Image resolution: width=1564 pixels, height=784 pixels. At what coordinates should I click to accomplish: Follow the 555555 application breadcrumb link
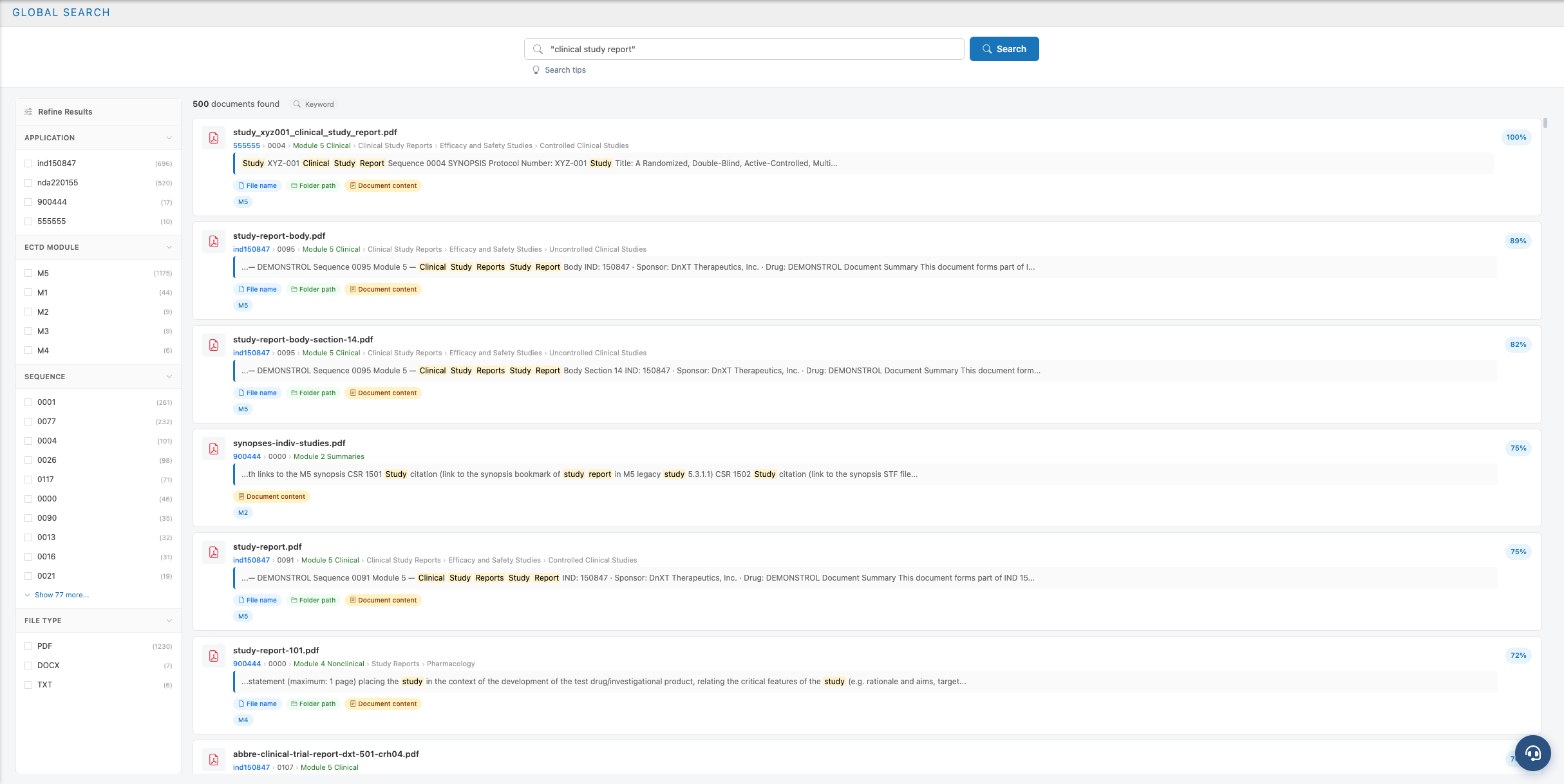tap(246, 146)
